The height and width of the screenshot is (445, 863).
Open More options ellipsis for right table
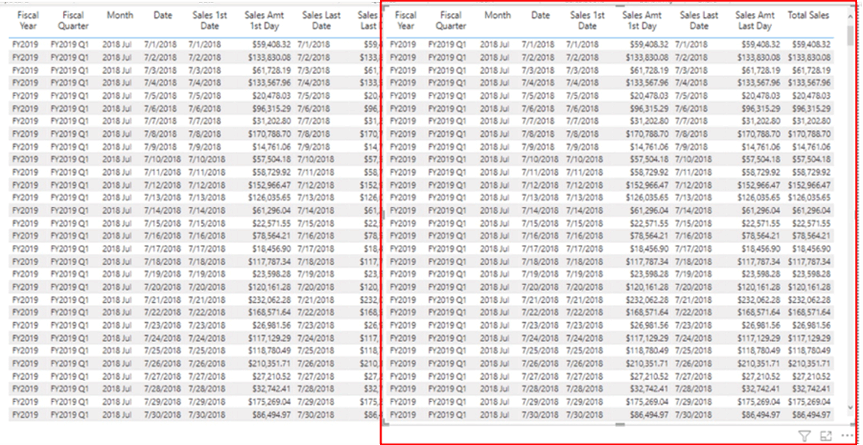click(x=846, y=436)
